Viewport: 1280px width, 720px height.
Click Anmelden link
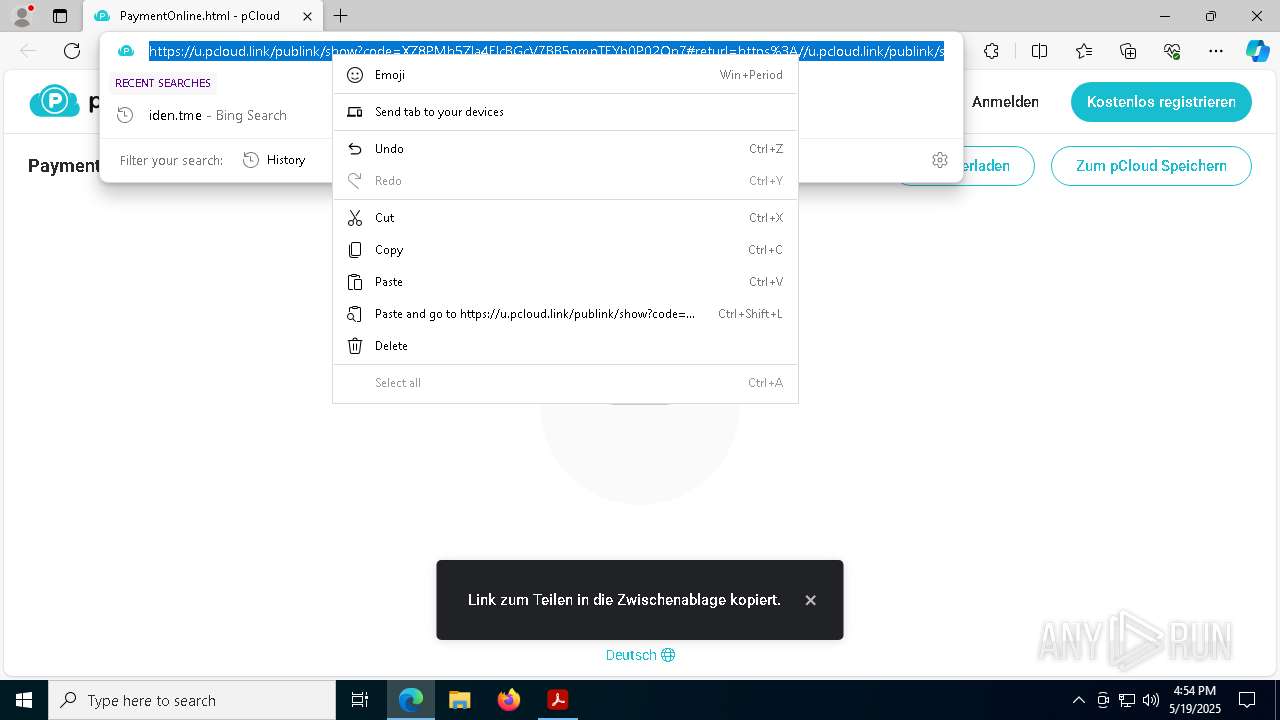[1005, 102]
